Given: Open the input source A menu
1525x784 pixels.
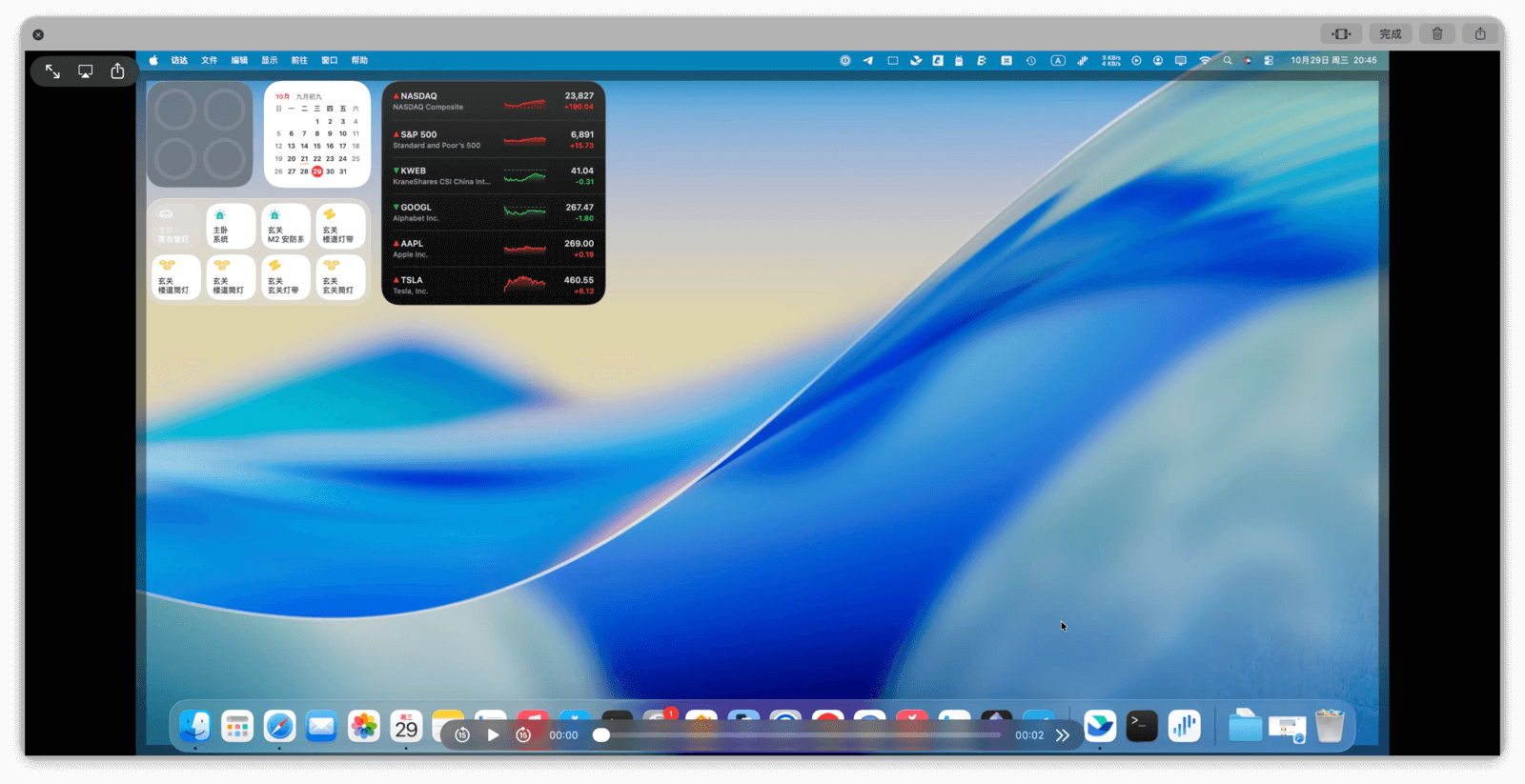Looking at the screenshot, I should click(1058, 60).
